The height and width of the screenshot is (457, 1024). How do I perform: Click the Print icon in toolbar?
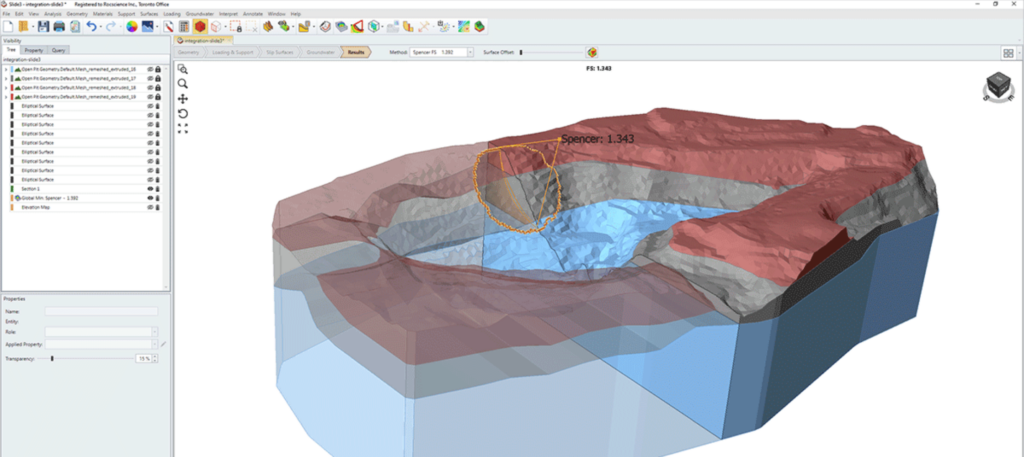(59, 27)
